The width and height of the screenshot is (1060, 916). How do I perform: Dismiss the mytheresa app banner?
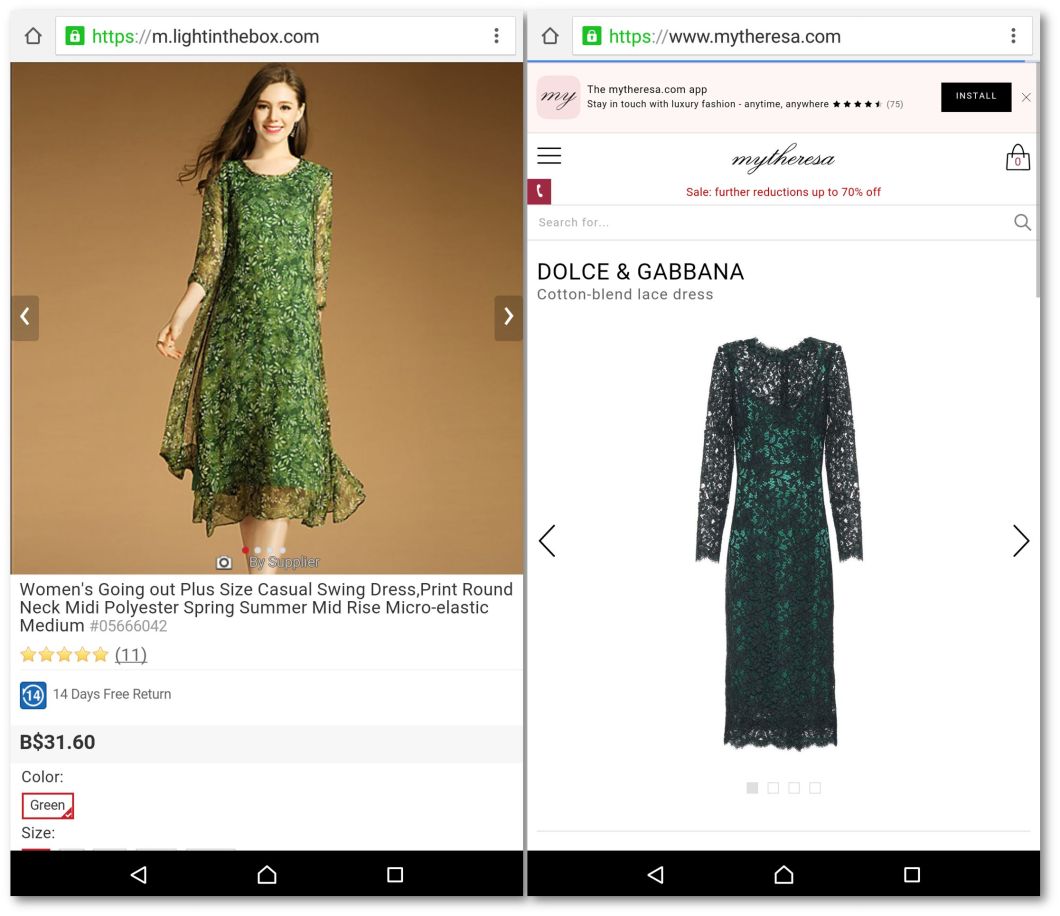pos(1026,97)
